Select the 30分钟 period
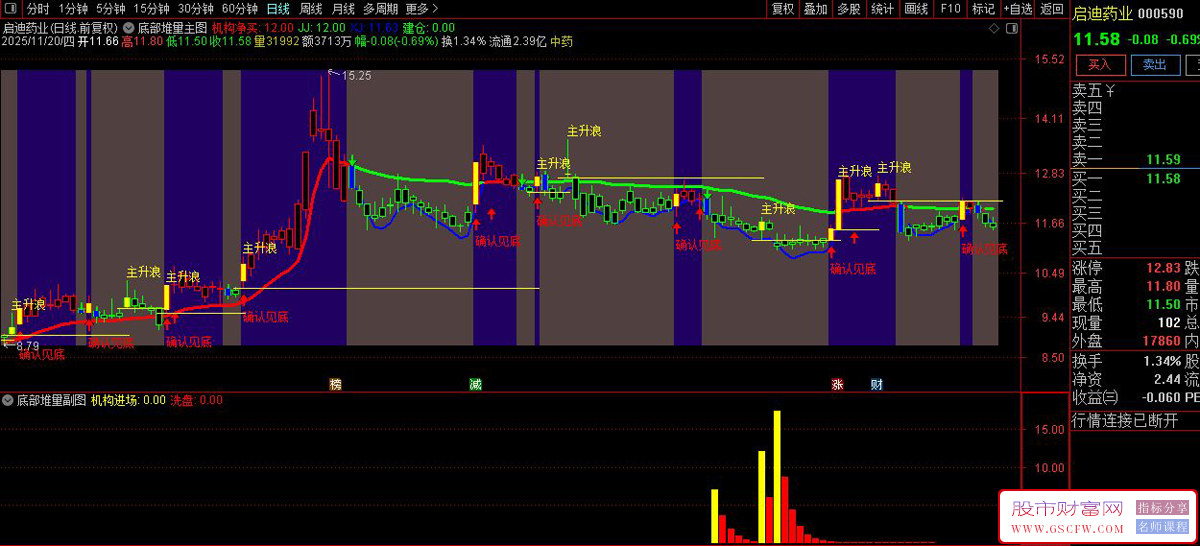This screenshot has height=546, width=1200. [196, 9]
